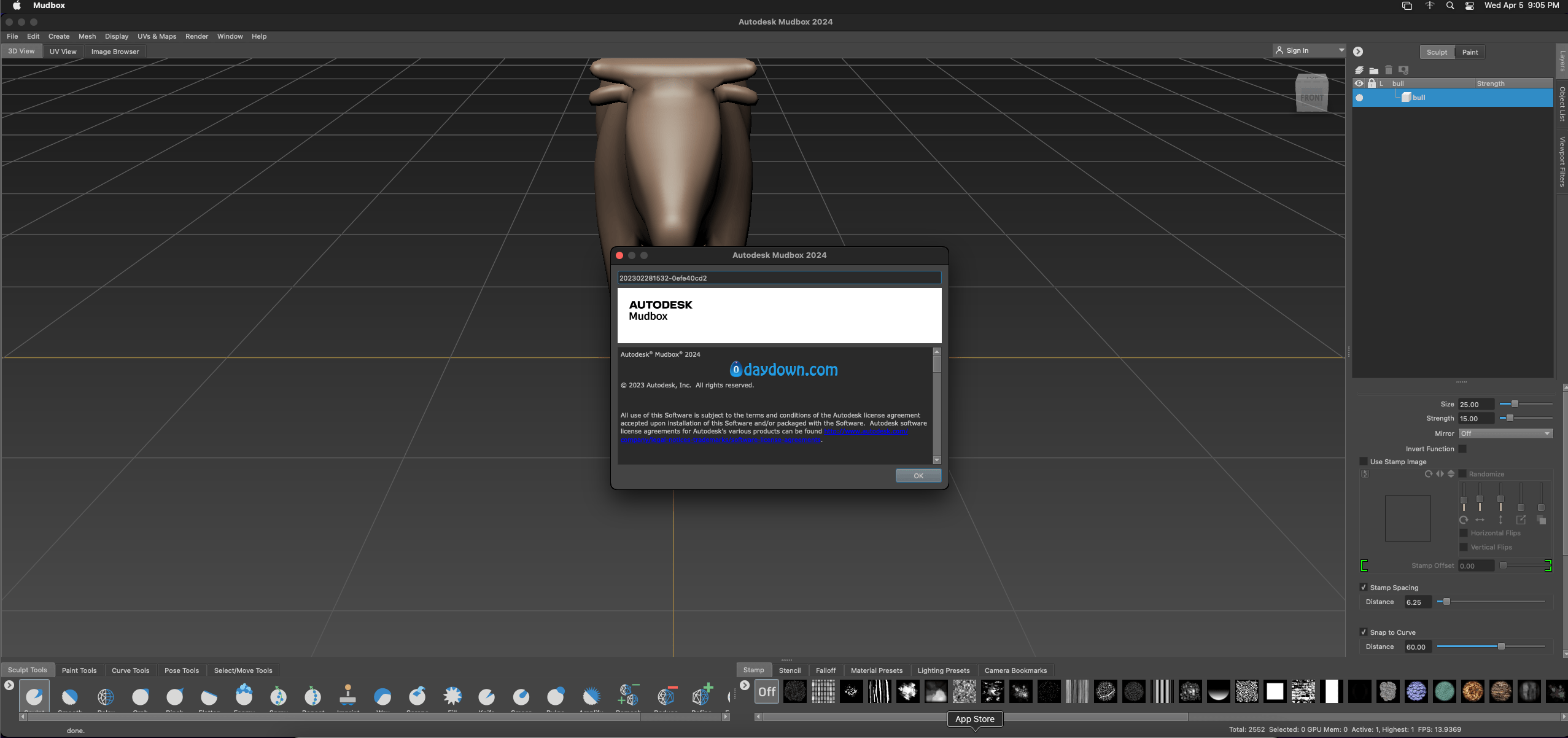
Task: Toggle visibility dot for bull layer
Action: (x=1359, y=98)
